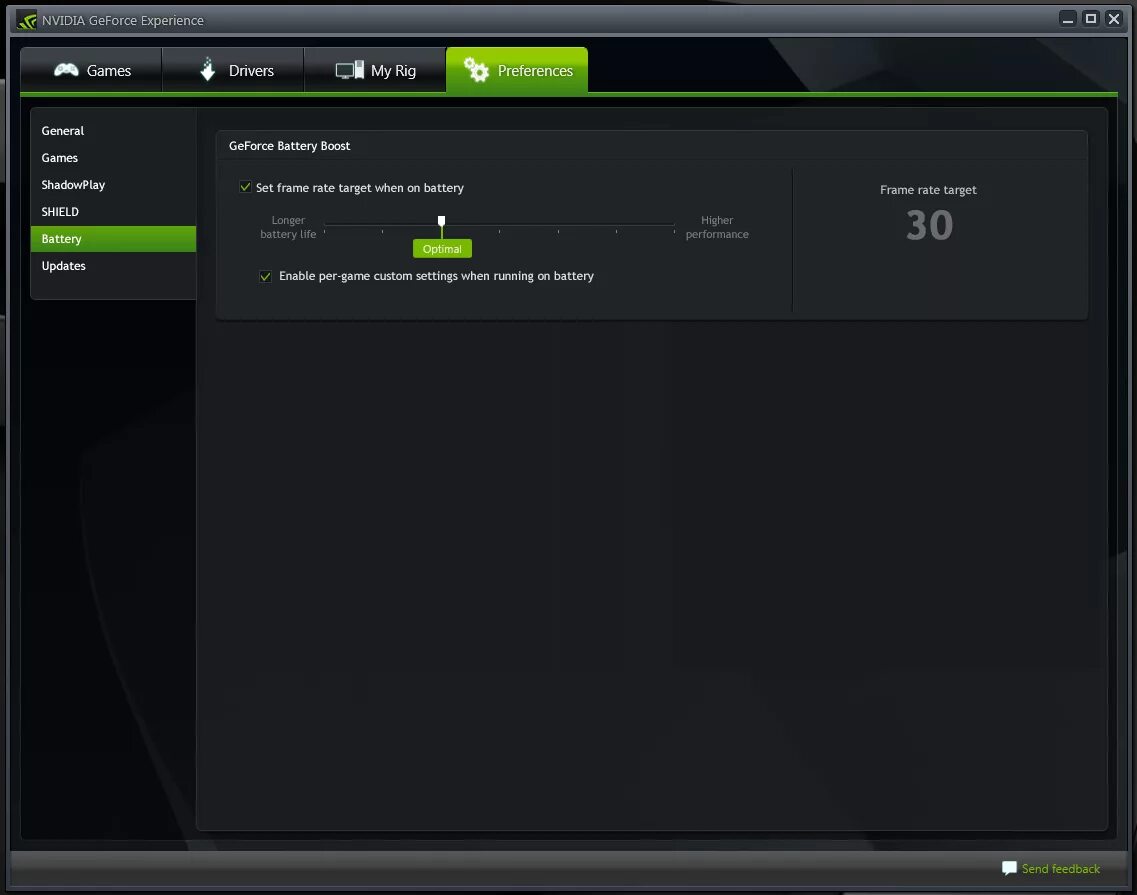Click the Send feedback link
The image size is (1137, 895).
click(1060, 868)
